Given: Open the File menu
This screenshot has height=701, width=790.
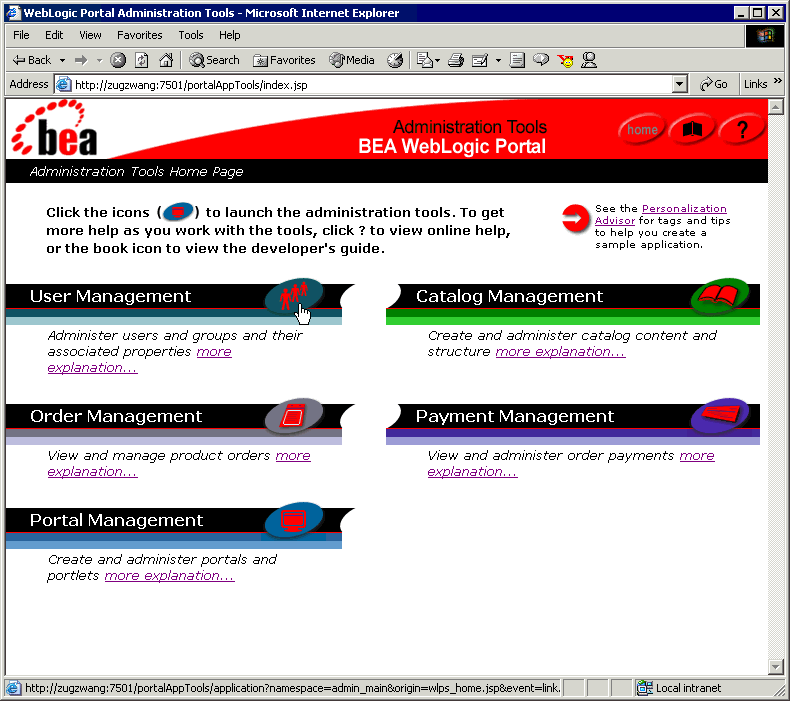Looking at the screenshot, I should pos(21,35).
